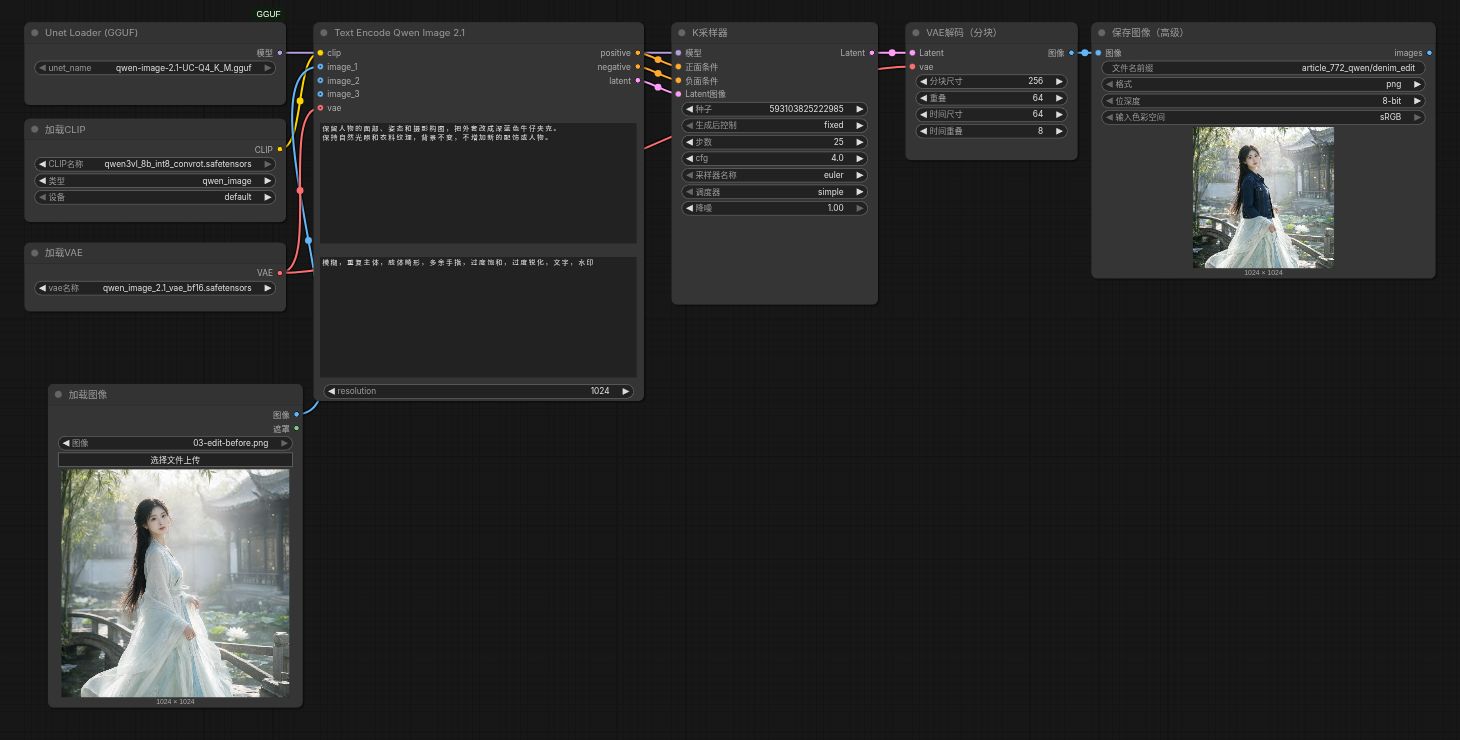Image resolution: width=1460 pixels, height=740 pixels.
Task: Focus the positive prompt text box
Action: 478,182
